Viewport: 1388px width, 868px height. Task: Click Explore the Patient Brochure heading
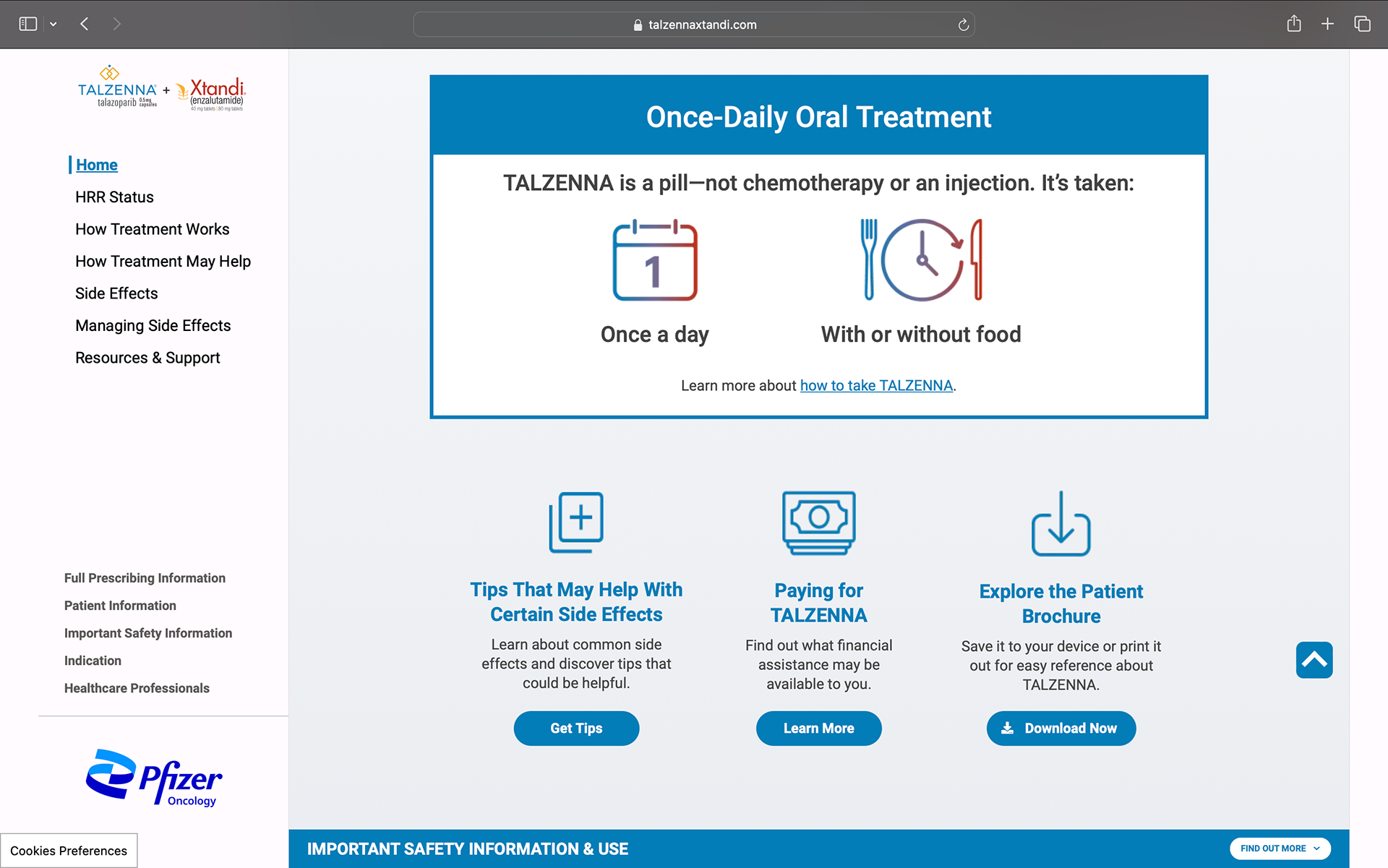click(x=1061, y=603)
